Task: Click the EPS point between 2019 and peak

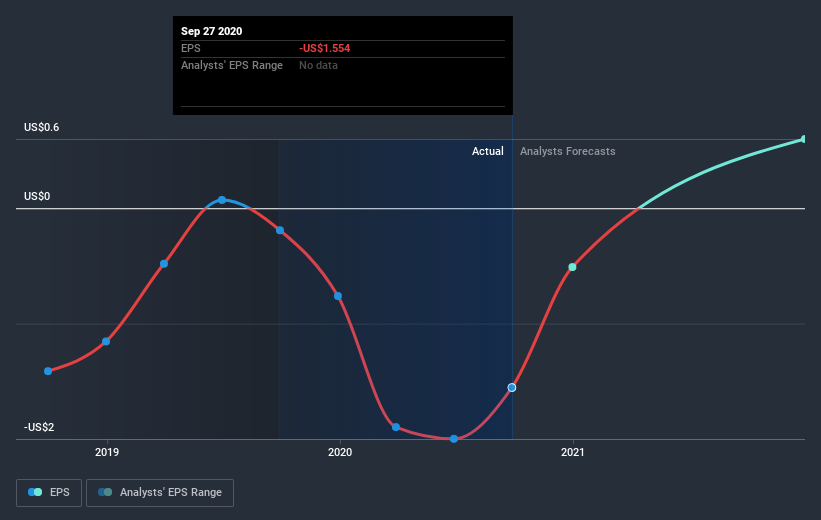Action: coord(164,264)
